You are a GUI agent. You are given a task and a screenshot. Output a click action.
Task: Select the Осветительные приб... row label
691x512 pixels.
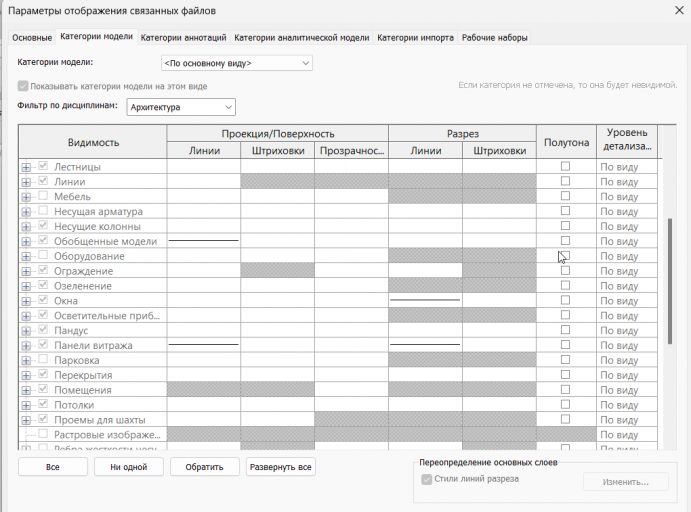107,316
